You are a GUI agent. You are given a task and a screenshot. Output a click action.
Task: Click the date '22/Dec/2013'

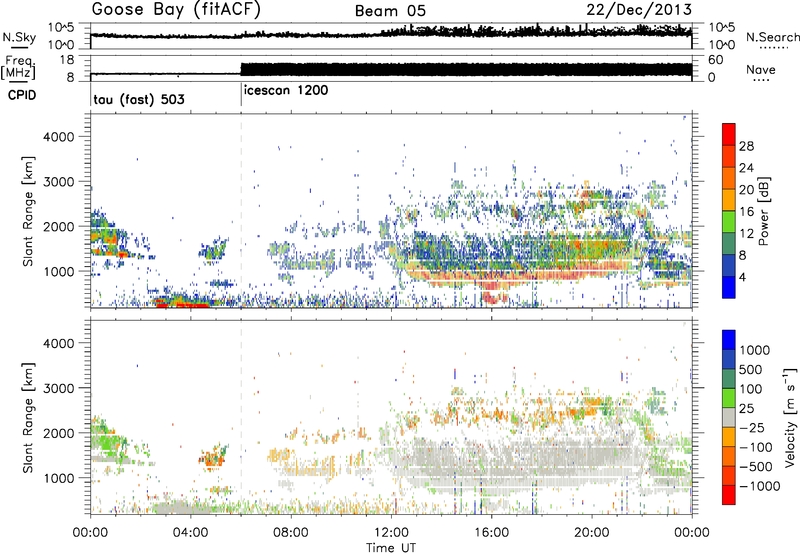pos(639,10)
